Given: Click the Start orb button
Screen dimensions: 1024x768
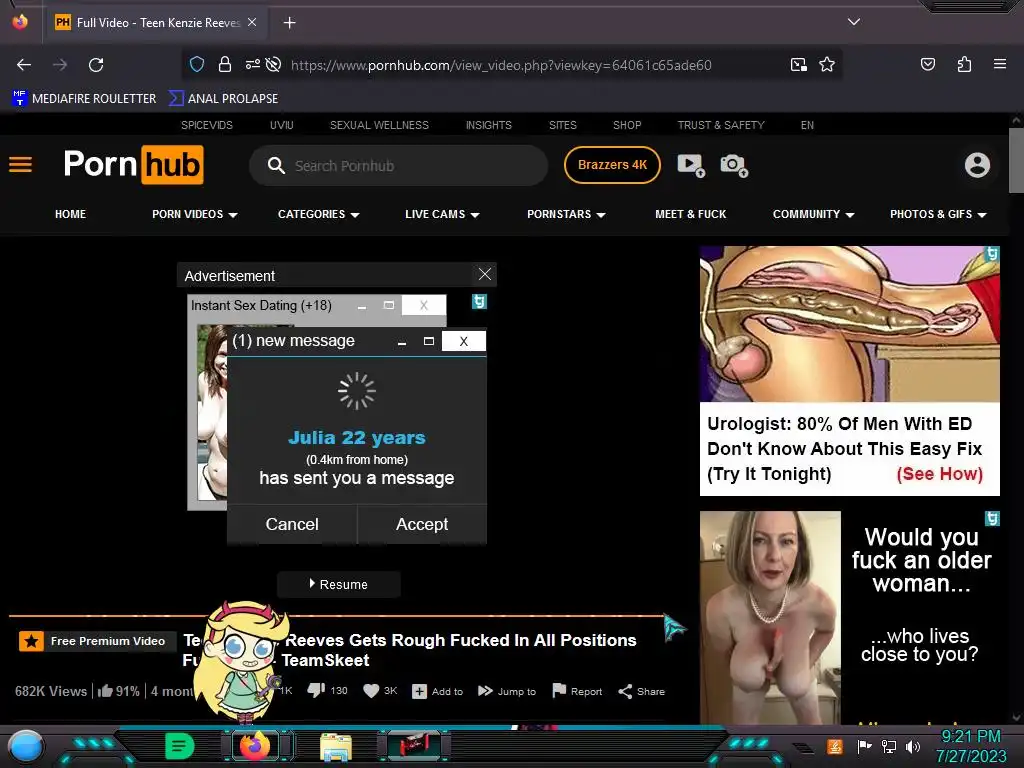Looking at the screenshot, I should click(x=26, y=747).
